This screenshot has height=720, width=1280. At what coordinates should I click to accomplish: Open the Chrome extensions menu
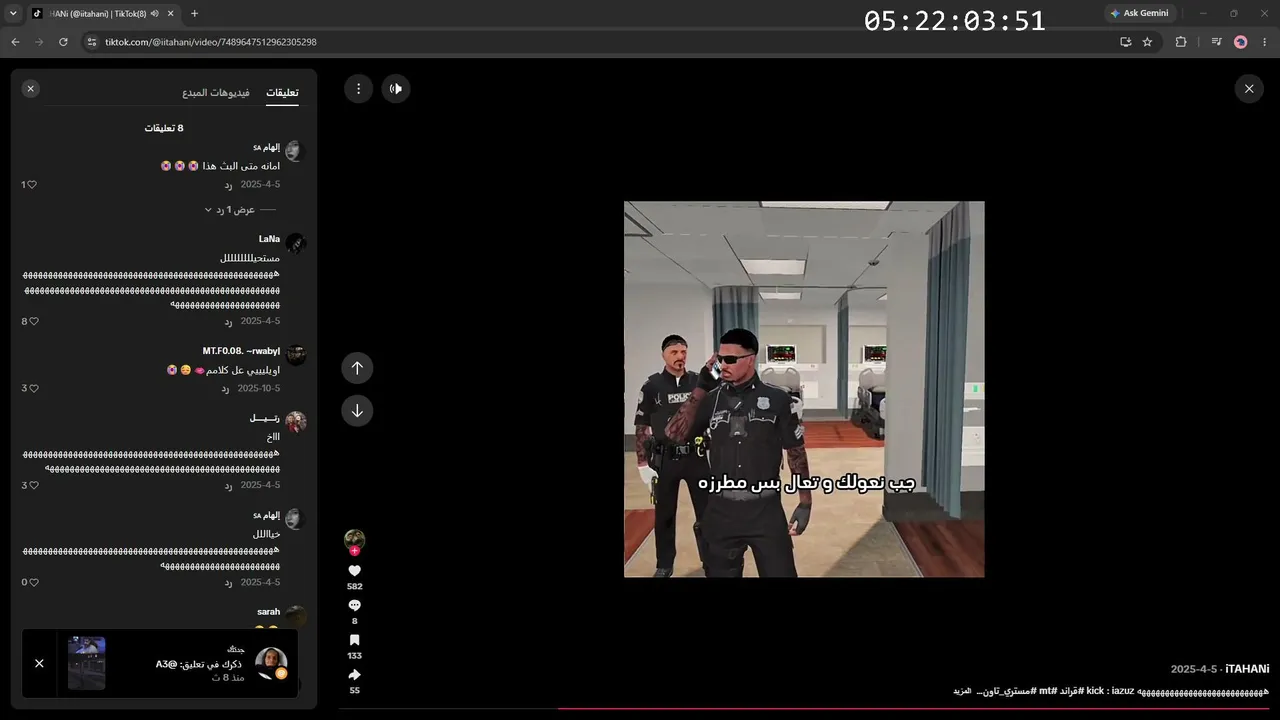click(1181, 42)
